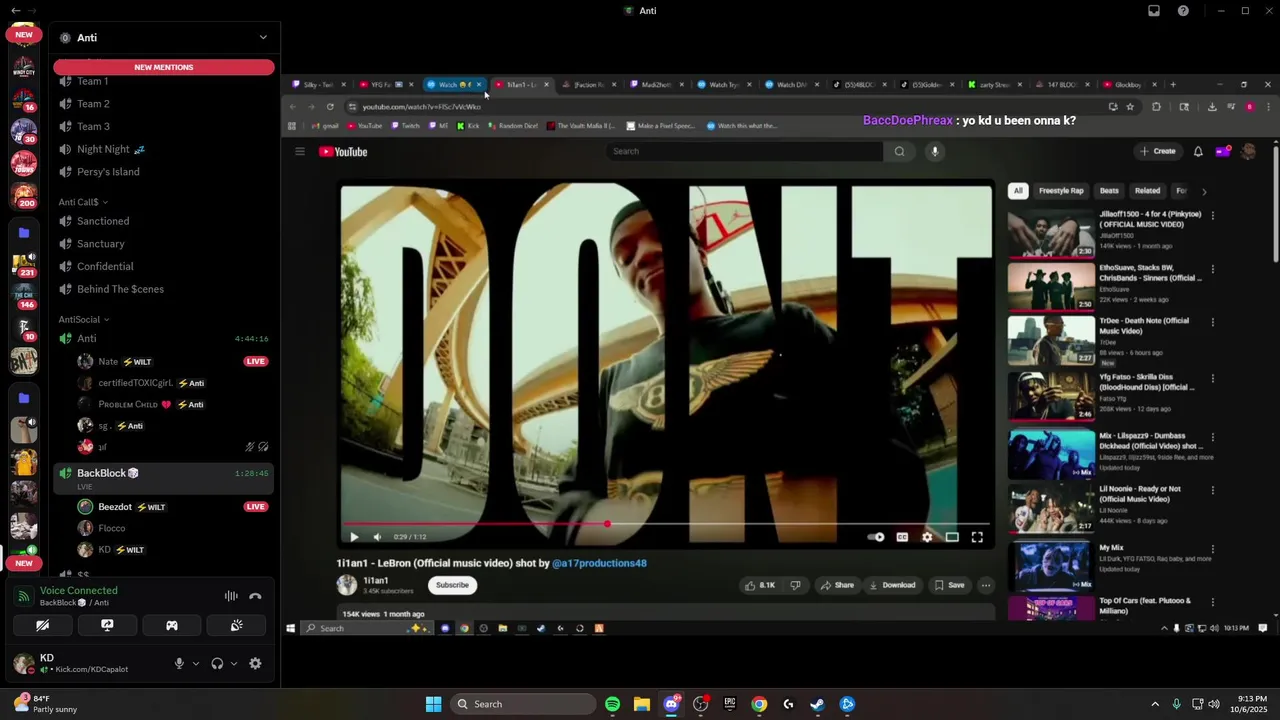
Task: Open headphone output options arrow
Action: [x=234, y=663]
